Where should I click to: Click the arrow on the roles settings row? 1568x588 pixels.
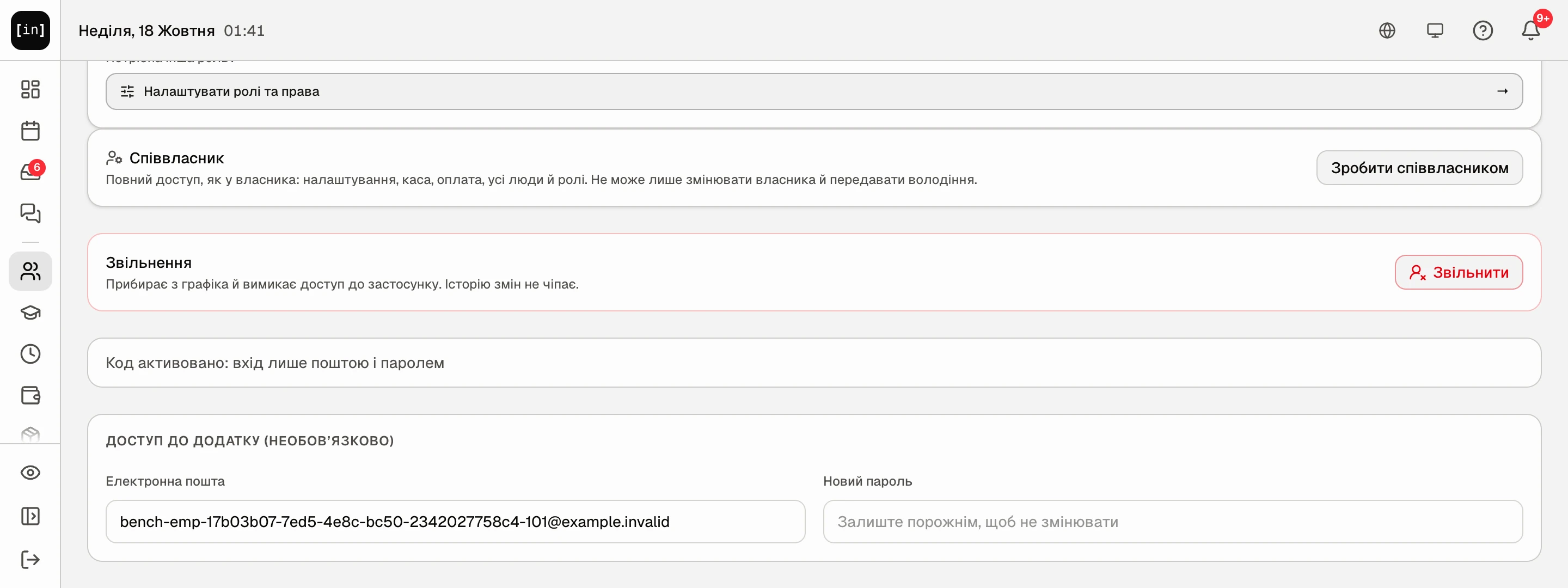[1502, 91]
